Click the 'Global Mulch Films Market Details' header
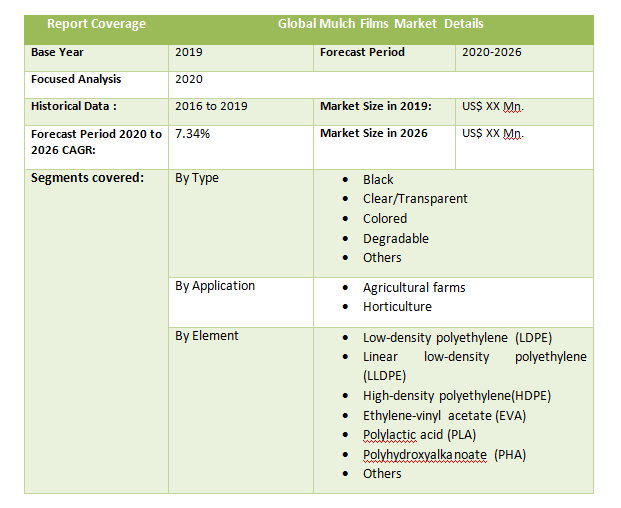The height and width of the screenshot is (508, 621). pyautogui.click(x=380, y=24)
